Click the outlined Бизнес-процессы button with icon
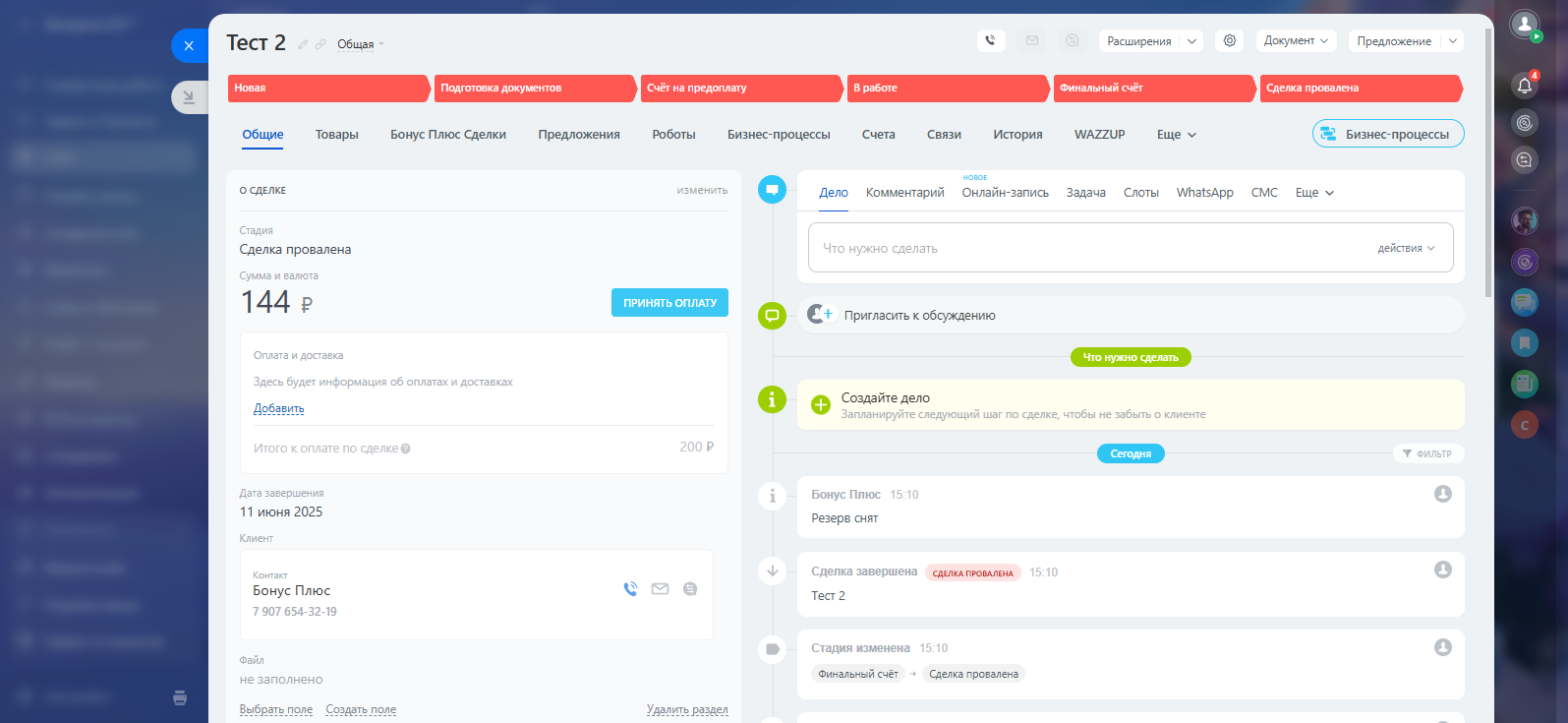Image resolution: width=1568 pixels, height=723 pixels. (x=1388, y=134)
